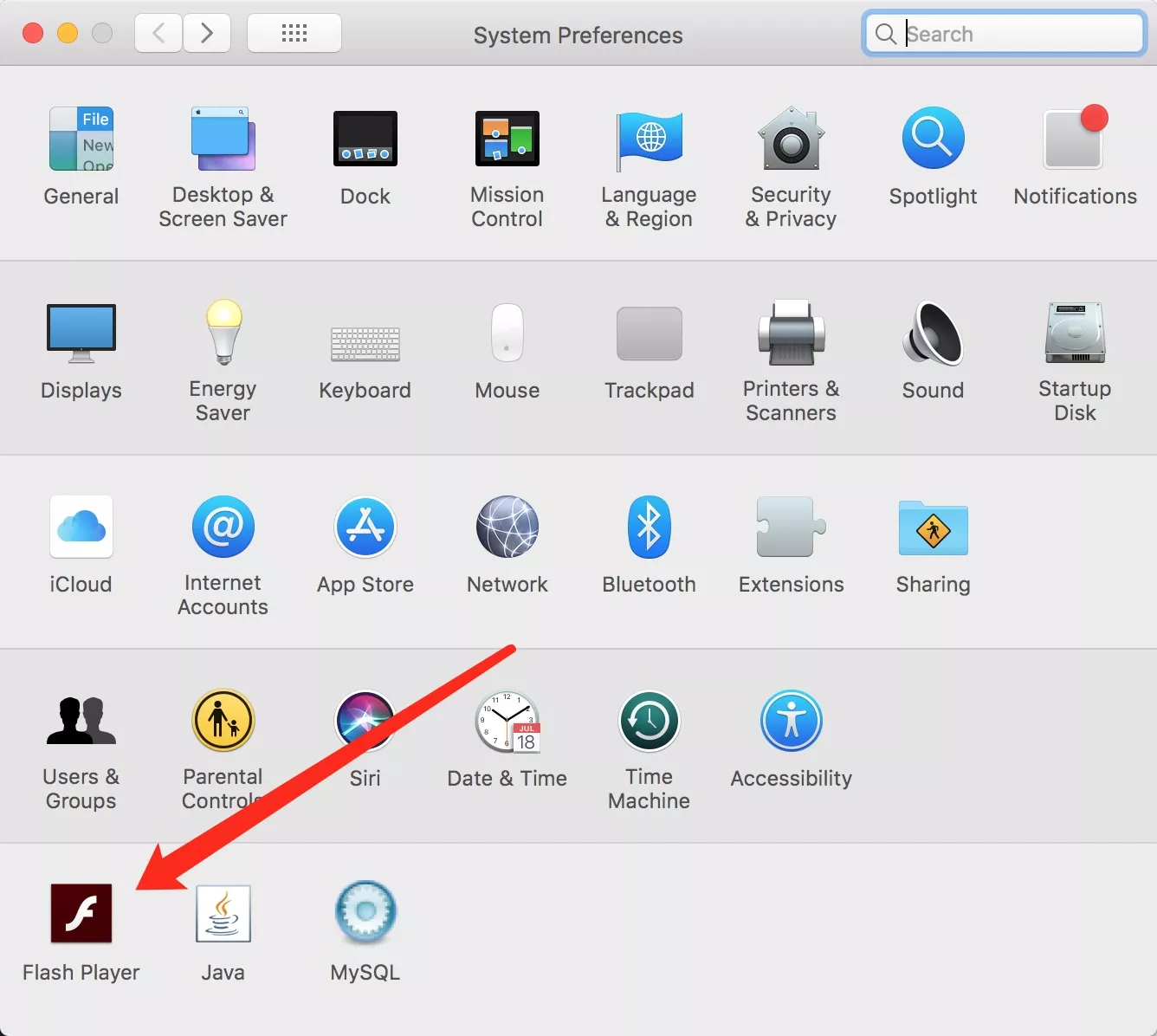This screenshot has width=1157, height=1036.
Task: Click the forward navigation arrow
Action: pyautogui.click(x=207, y=33)
